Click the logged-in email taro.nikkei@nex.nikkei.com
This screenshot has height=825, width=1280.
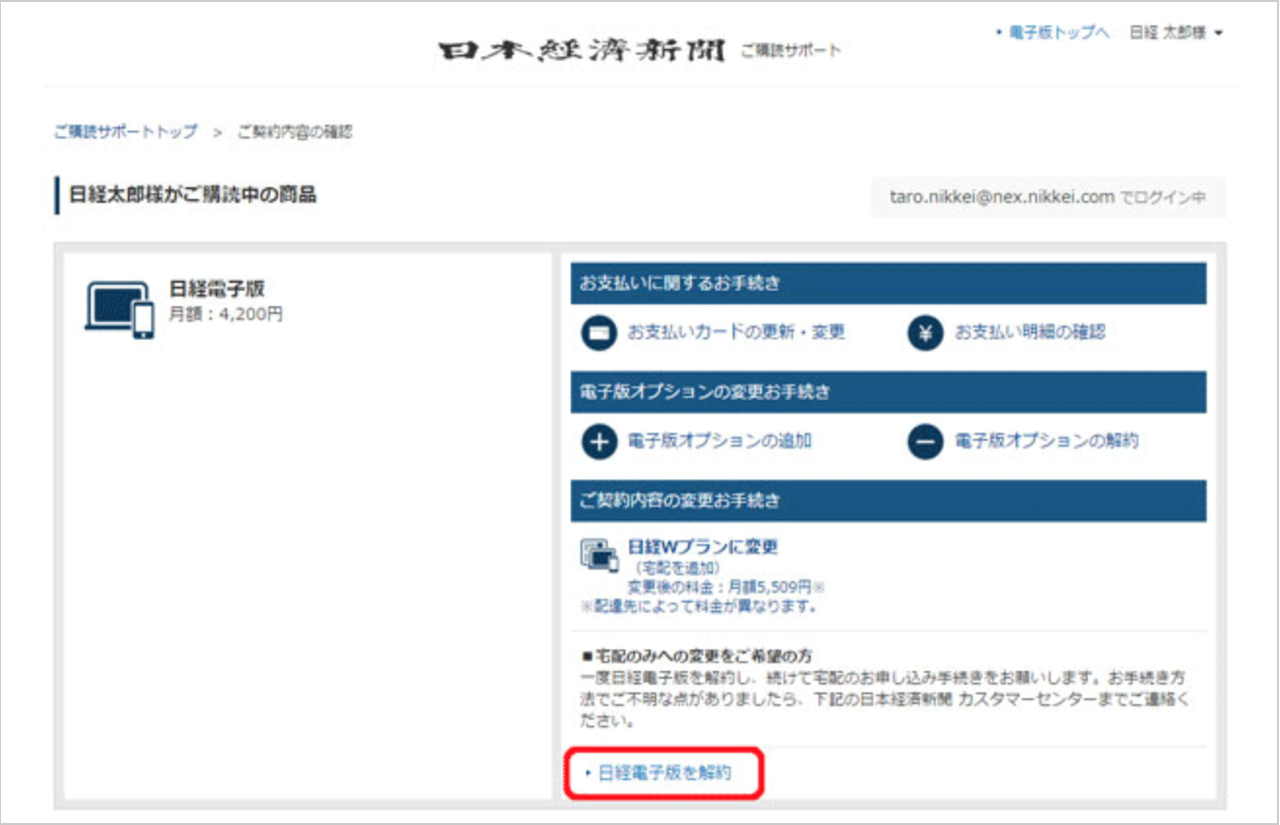tap(1002, 198)
